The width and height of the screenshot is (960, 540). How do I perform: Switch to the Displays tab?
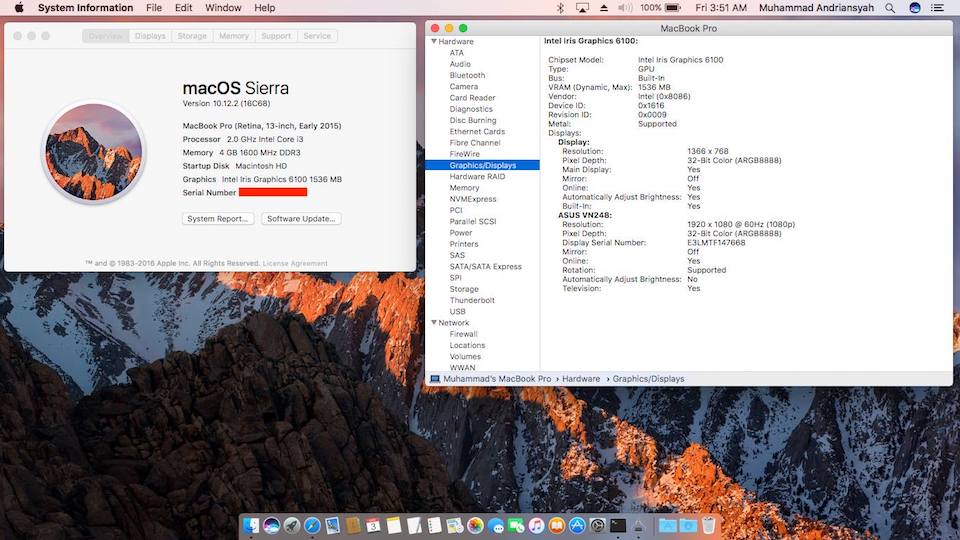click(150, 36)
